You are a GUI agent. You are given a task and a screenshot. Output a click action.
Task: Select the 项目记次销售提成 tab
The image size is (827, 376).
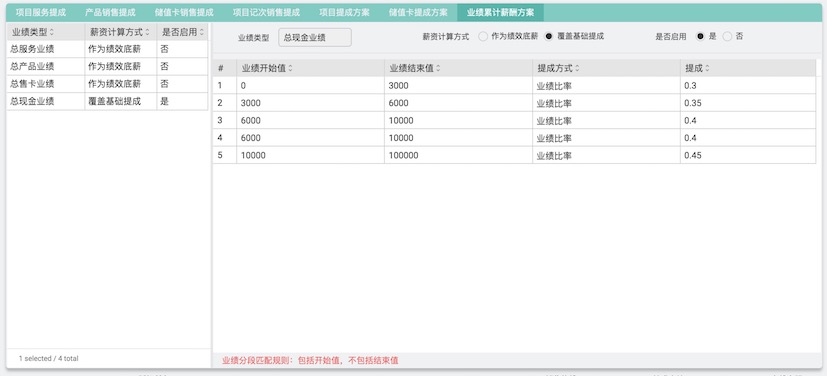coord(266,13)
